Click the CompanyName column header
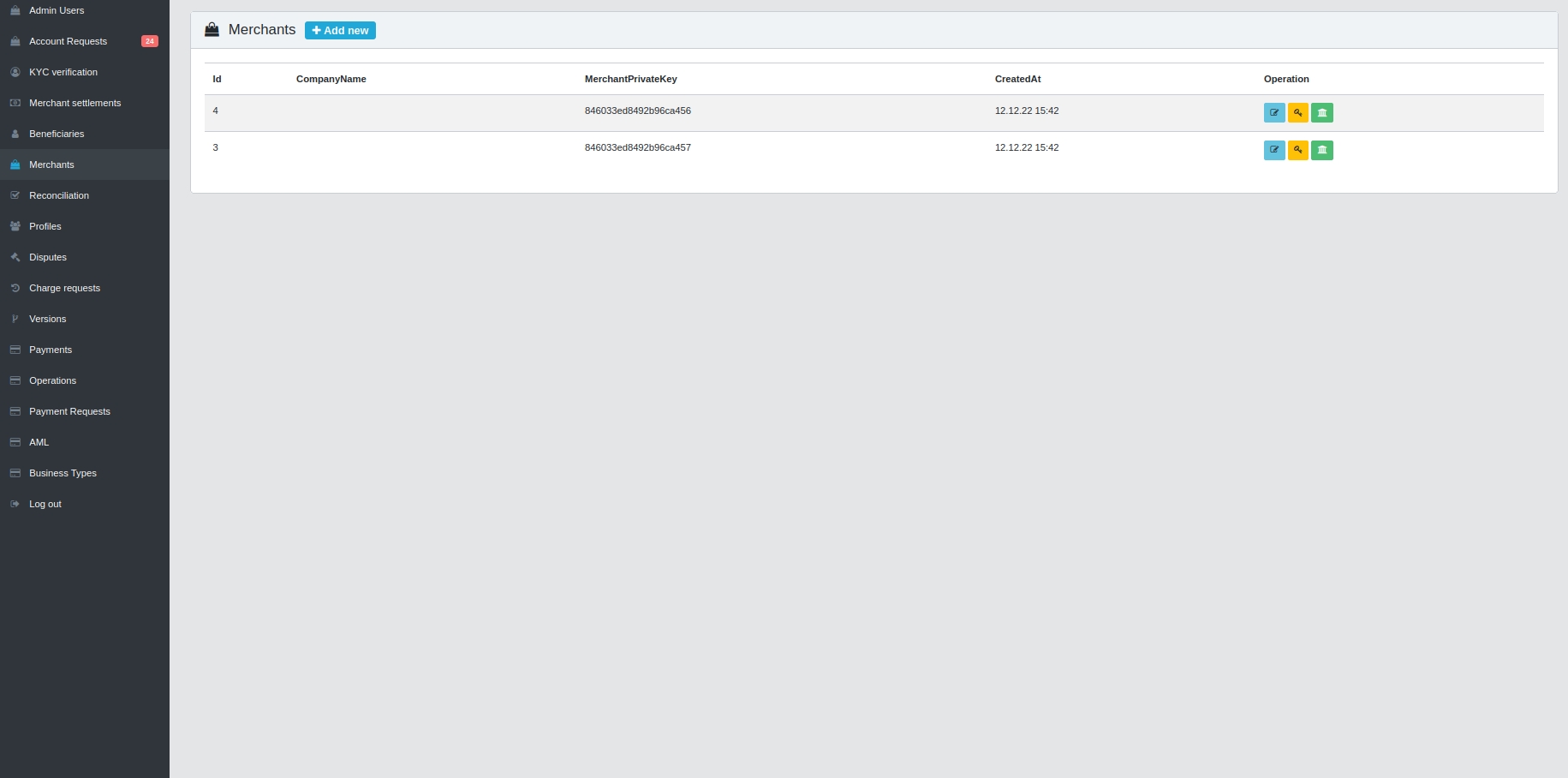Screen dimensions: 1568x778 [x=331, y=79]
